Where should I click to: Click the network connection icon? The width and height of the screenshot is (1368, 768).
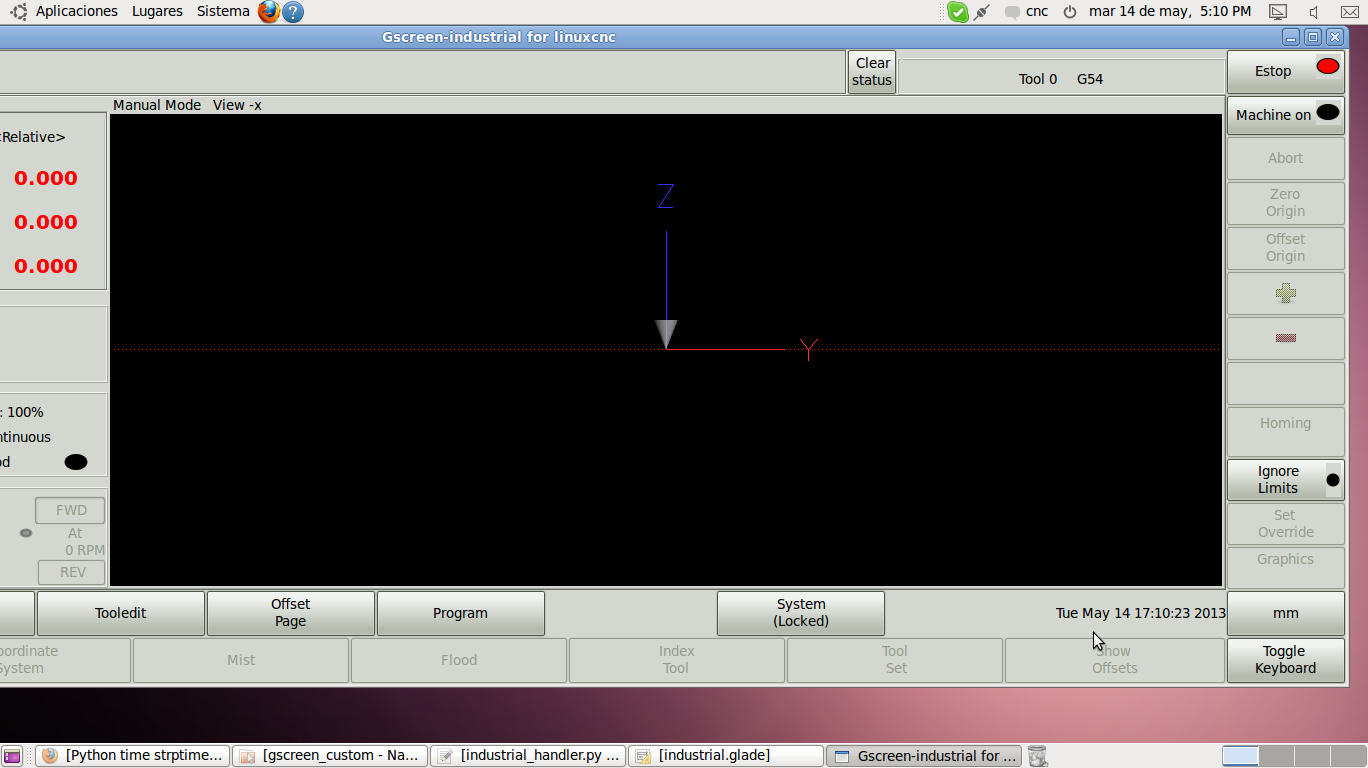pyautogui.click(x=982, y=12)
